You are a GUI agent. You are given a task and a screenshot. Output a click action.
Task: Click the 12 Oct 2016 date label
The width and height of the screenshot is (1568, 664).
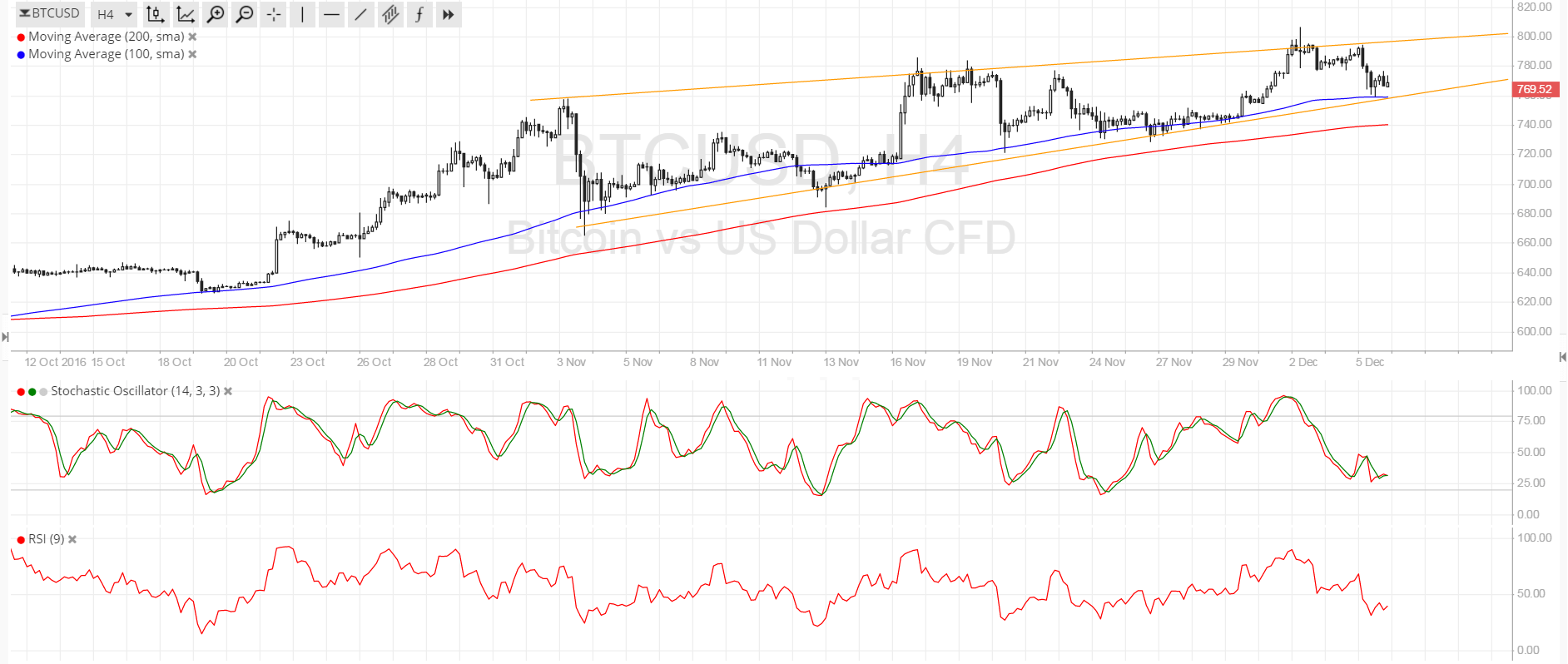(56, 362)
